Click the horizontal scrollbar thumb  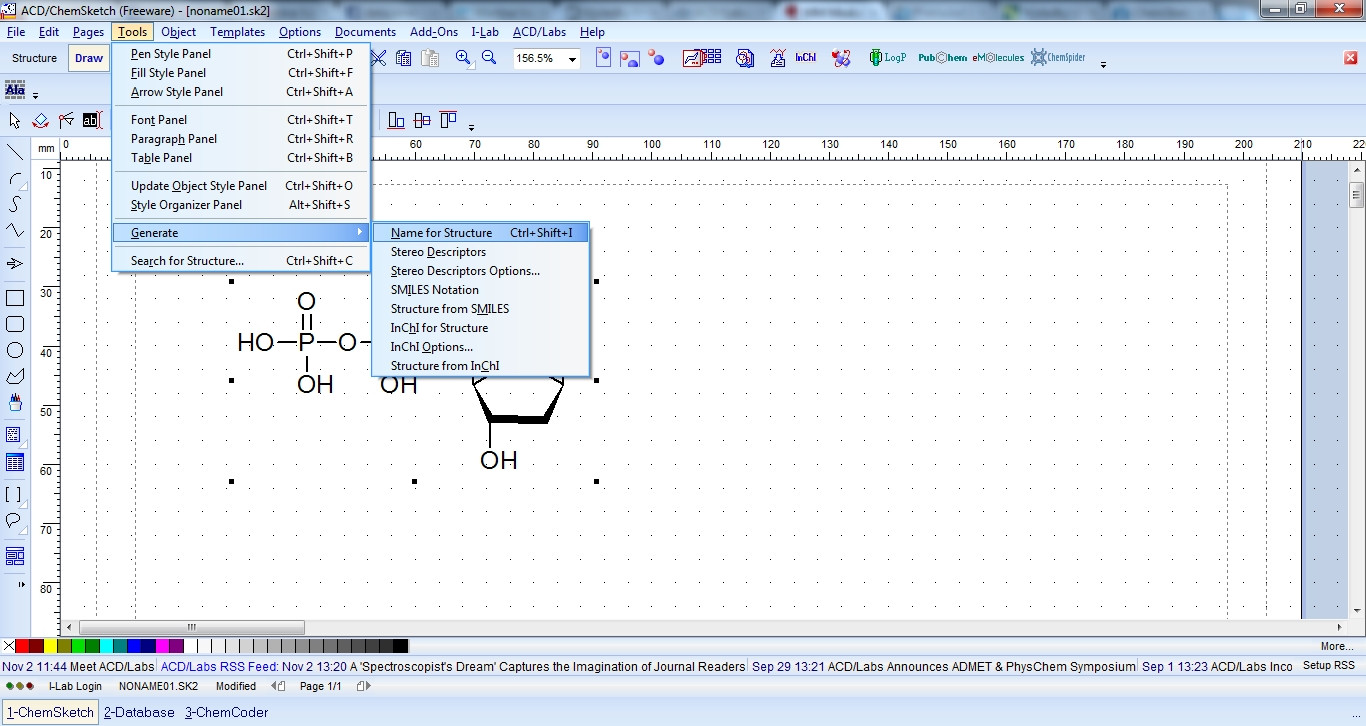(x=190, y=628)
